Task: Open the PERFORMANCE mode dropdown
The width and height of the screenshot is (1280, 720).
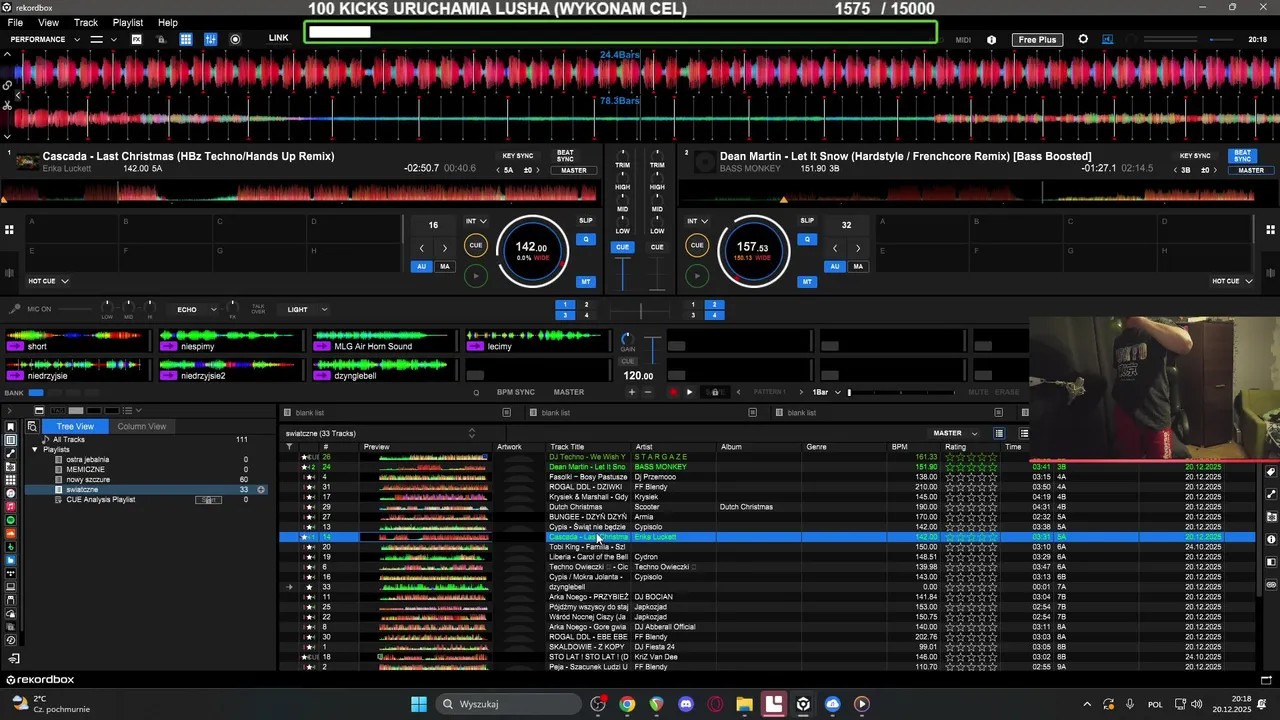Action: (x=45, y=39)
